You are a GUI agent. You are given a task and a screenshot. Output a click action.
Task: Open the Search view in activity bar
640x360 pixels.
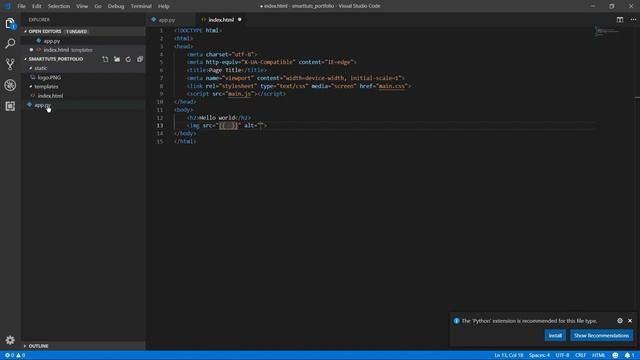(10, 43)
